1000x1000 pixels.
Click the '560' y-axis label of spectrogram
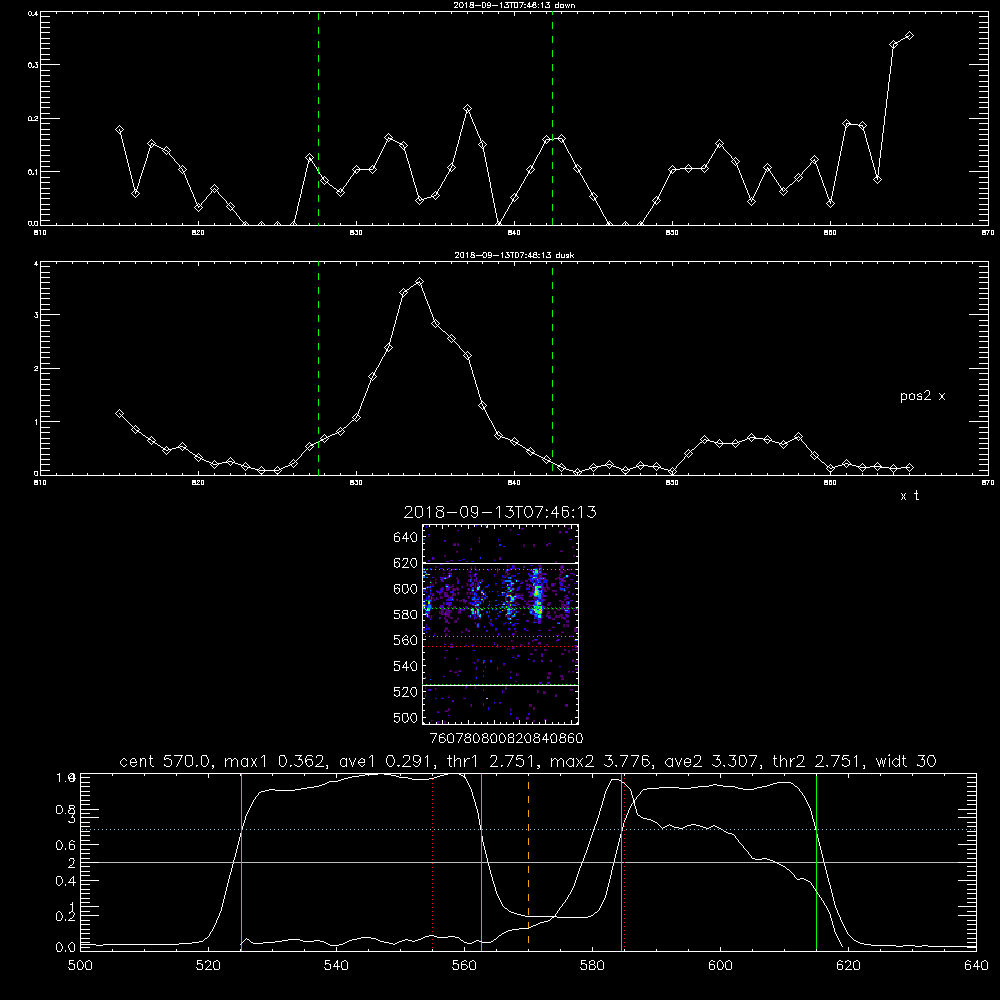(x=406, y=640)
